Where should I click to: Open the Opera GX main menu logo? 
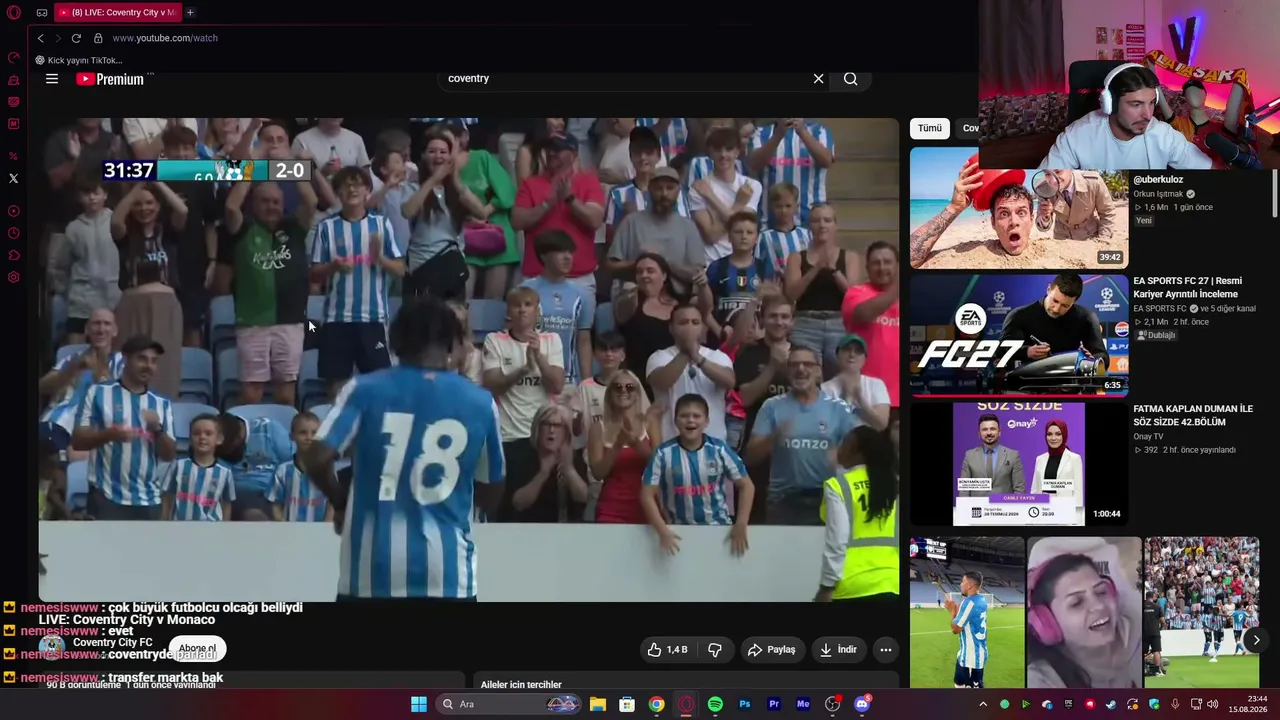(x=14, y=13)
